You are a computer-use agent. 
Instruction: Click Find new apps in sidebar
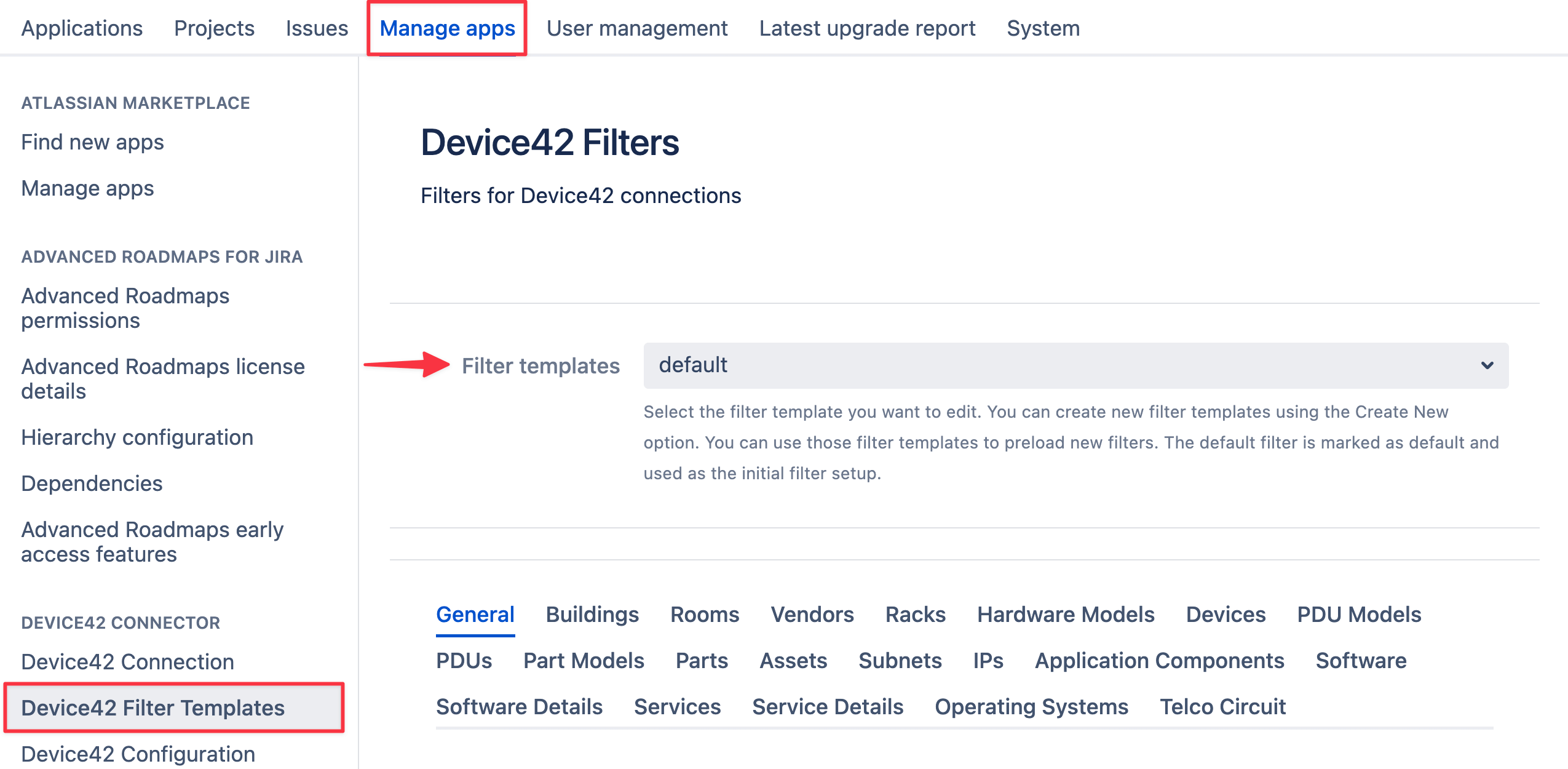pyautogui.click(x=92, y=142)
